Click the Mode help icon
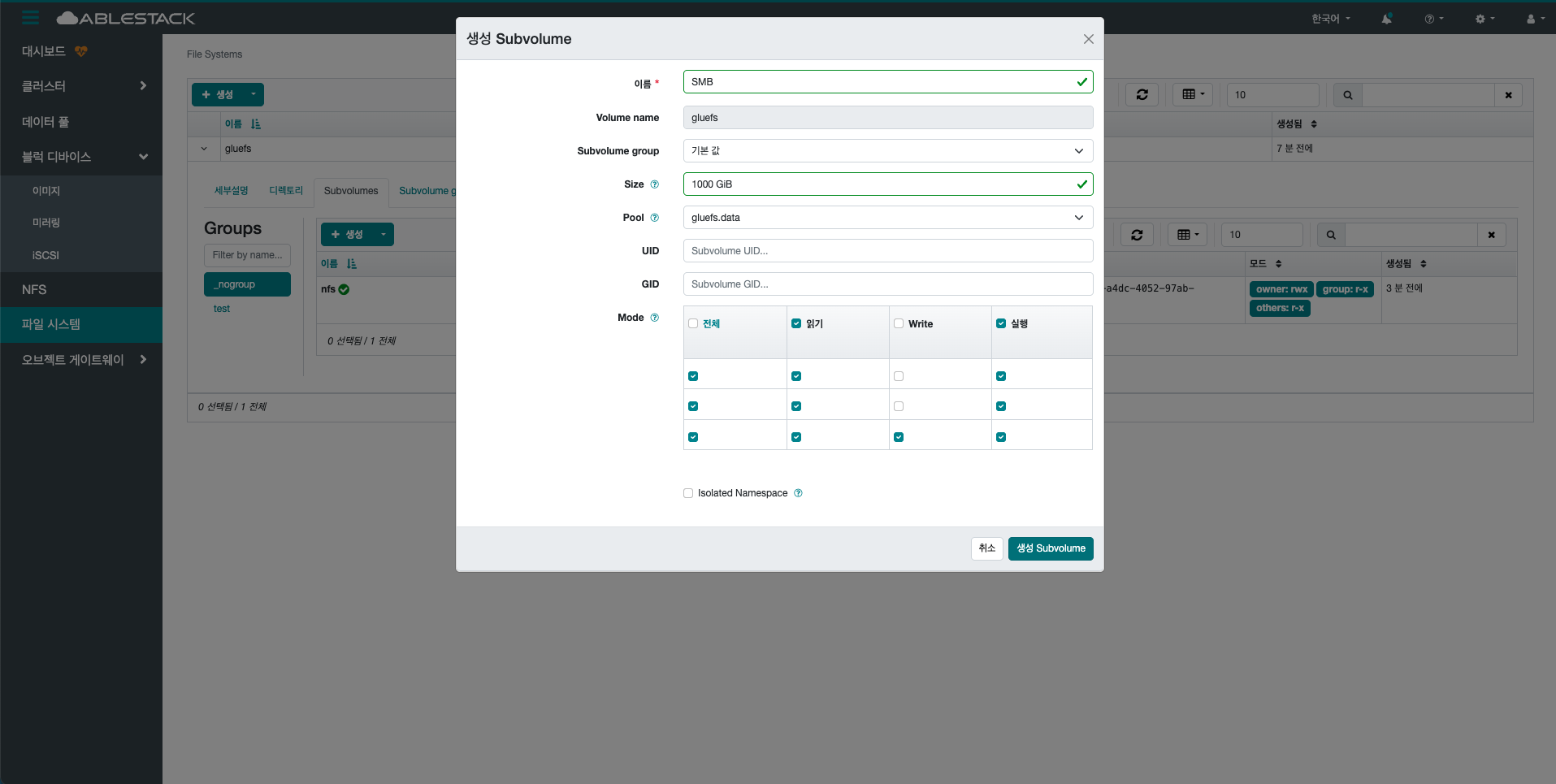Image resolution: width=1556 pixels, height=784 pixels. 654,318
